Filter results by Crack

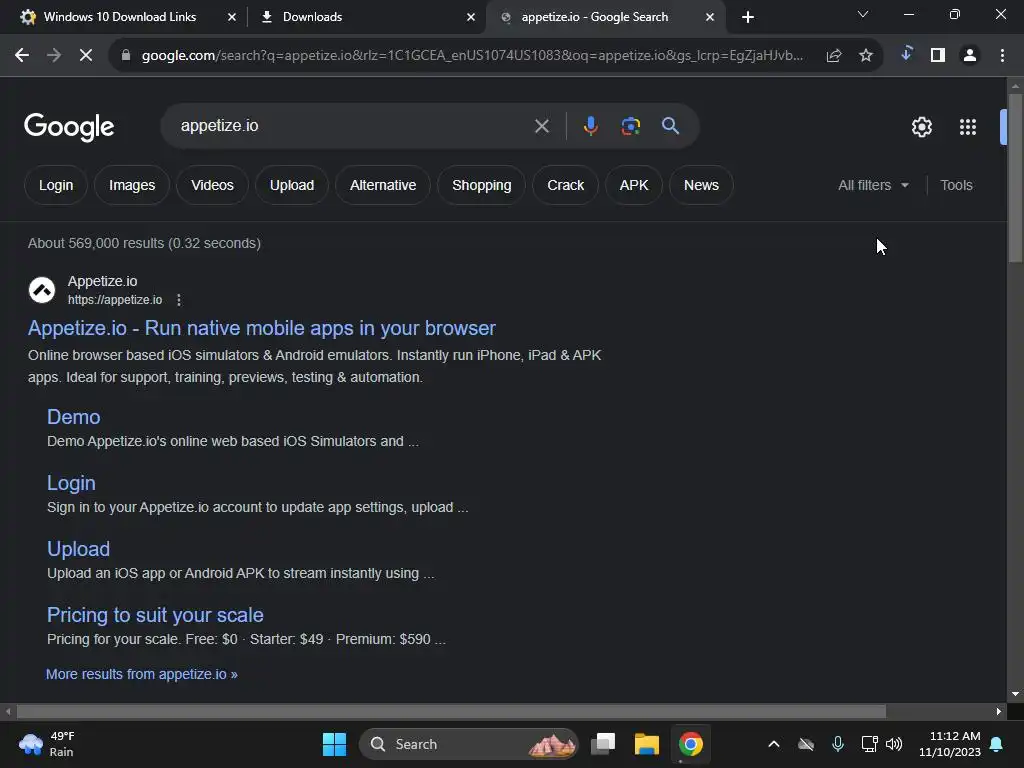click(x=566, y=185)
